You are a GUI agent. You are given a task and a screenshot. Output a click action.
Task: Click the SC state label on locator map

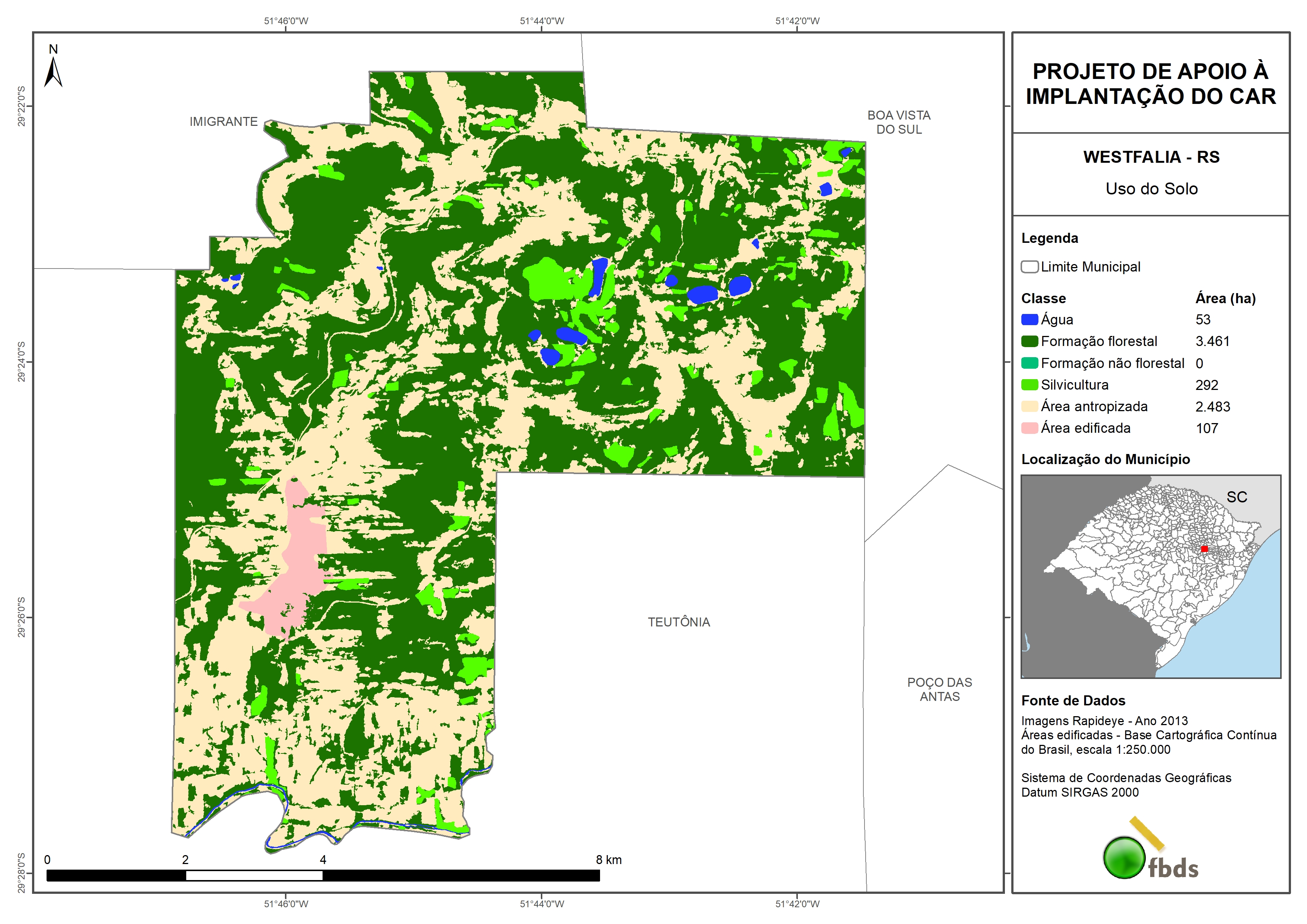1236,497
